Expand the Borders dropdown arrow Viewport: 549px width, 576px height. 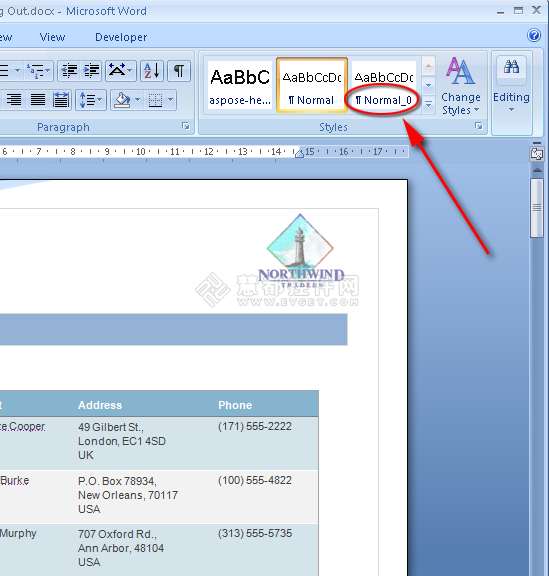tap(170, 99)
